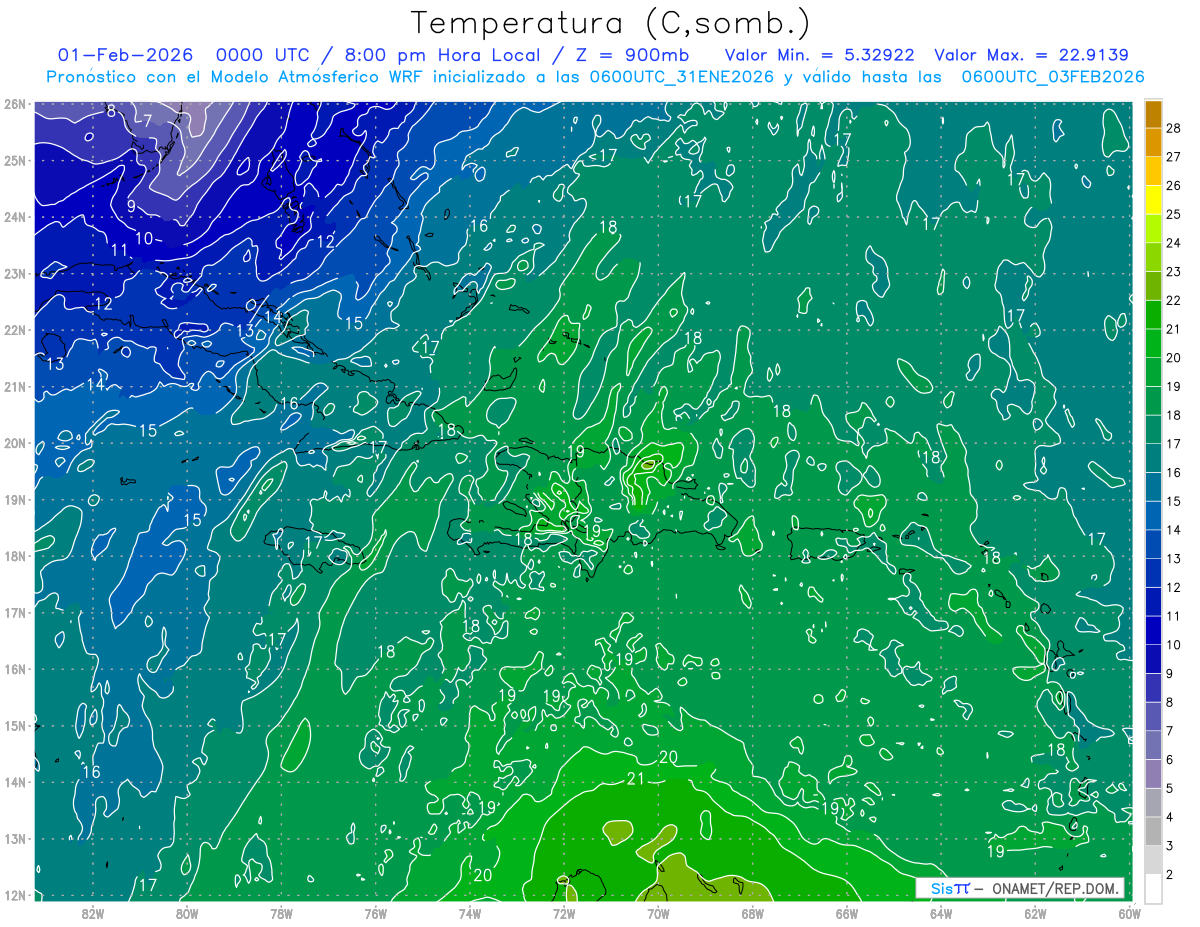
Task: Click the valid-until stamp "0600UTC_03FEB2026"
Action: (x=1053, y=77)
